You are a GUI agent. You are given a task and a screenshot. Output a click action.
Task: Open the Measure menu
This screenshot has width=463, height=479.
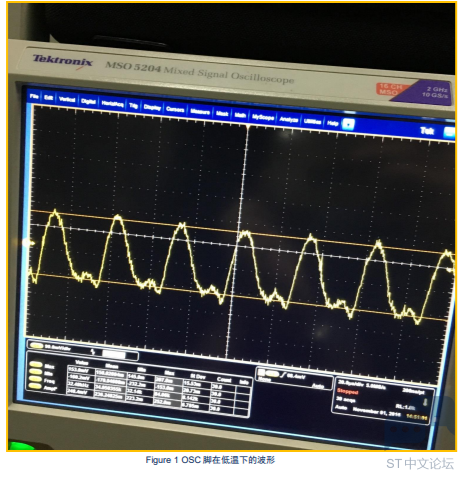click(x=200, y=112)
